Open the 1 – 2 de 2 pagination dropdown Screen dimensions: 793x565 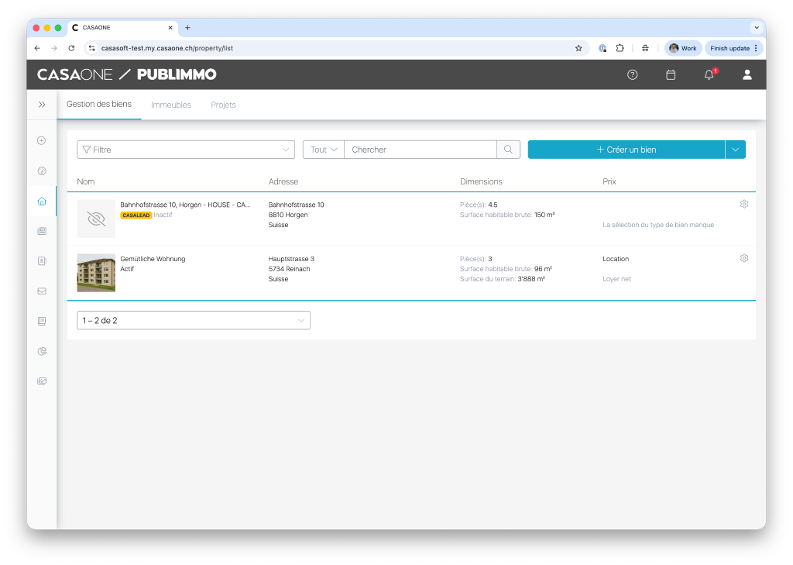[x=194, y=320]
